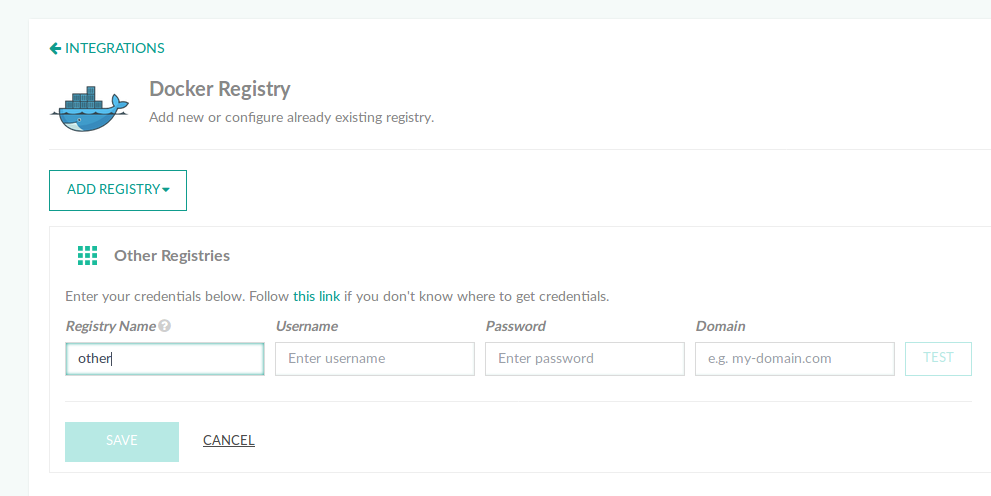
Task: Select the Docker Registry page heading
Action: tap(220, 89)
